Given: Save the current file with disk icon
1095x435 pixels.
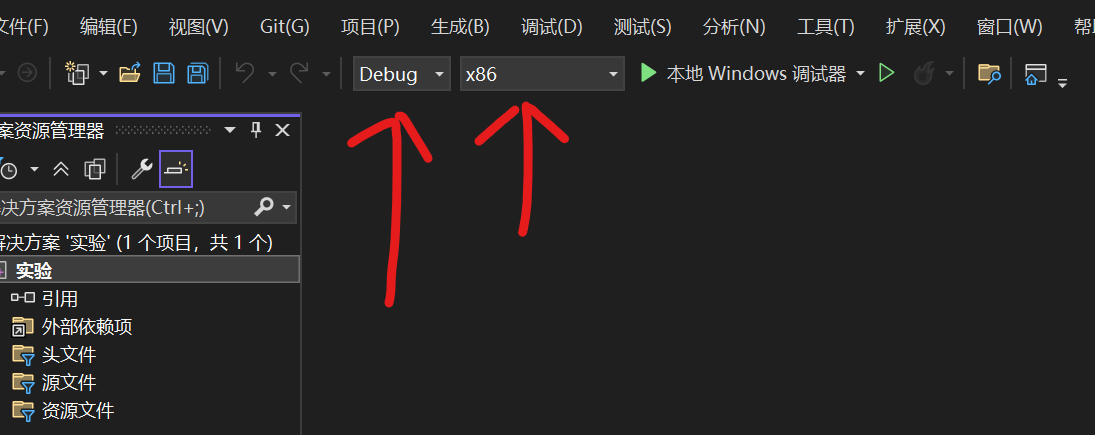Looking at the screenshot, I should (x=164, y=73).
